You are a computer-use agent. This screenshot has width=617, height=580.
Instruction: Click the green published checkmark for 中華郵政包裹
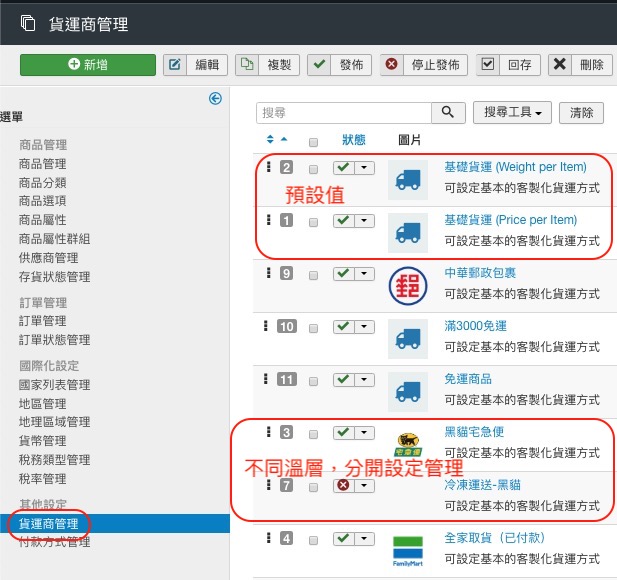click(x=343, y=273)
